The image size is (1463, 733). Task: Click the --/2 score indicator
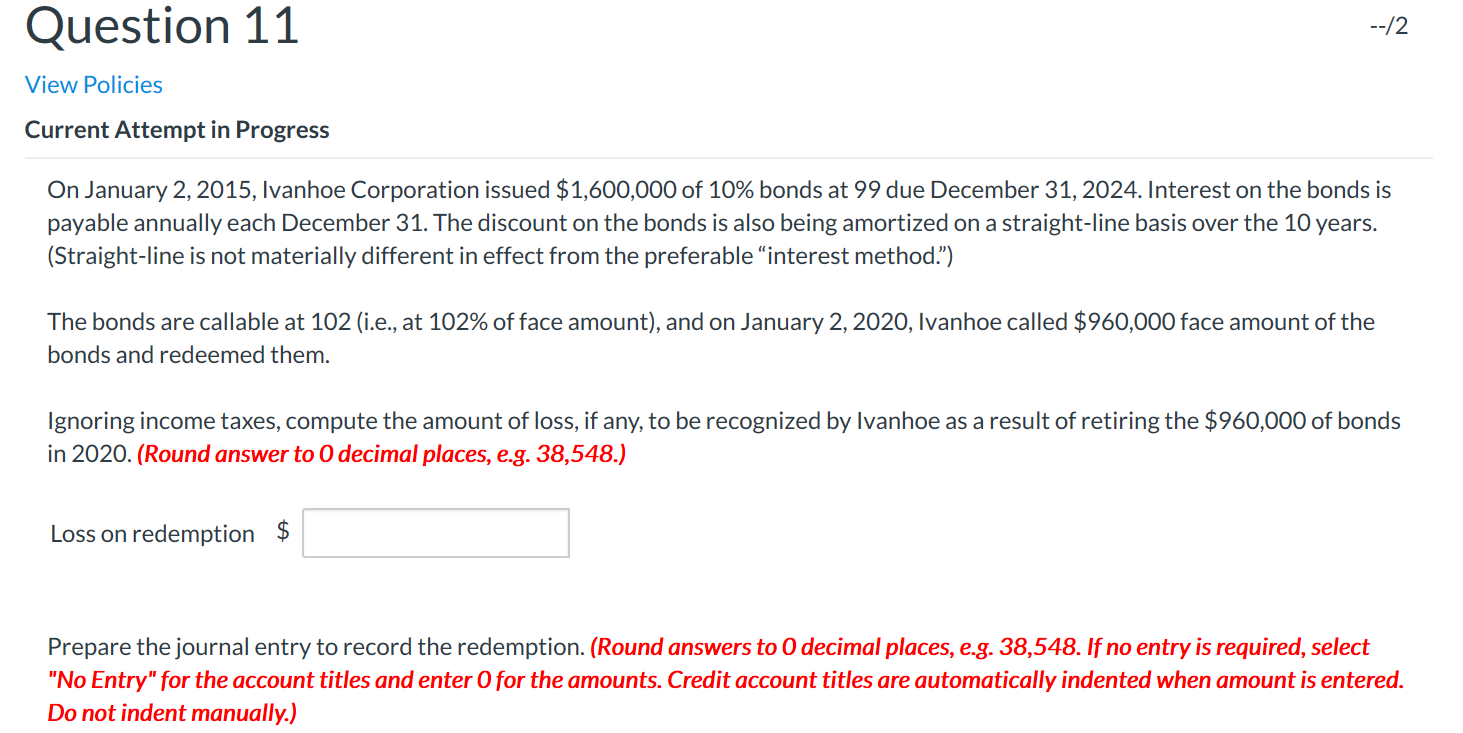(1391, 25)
